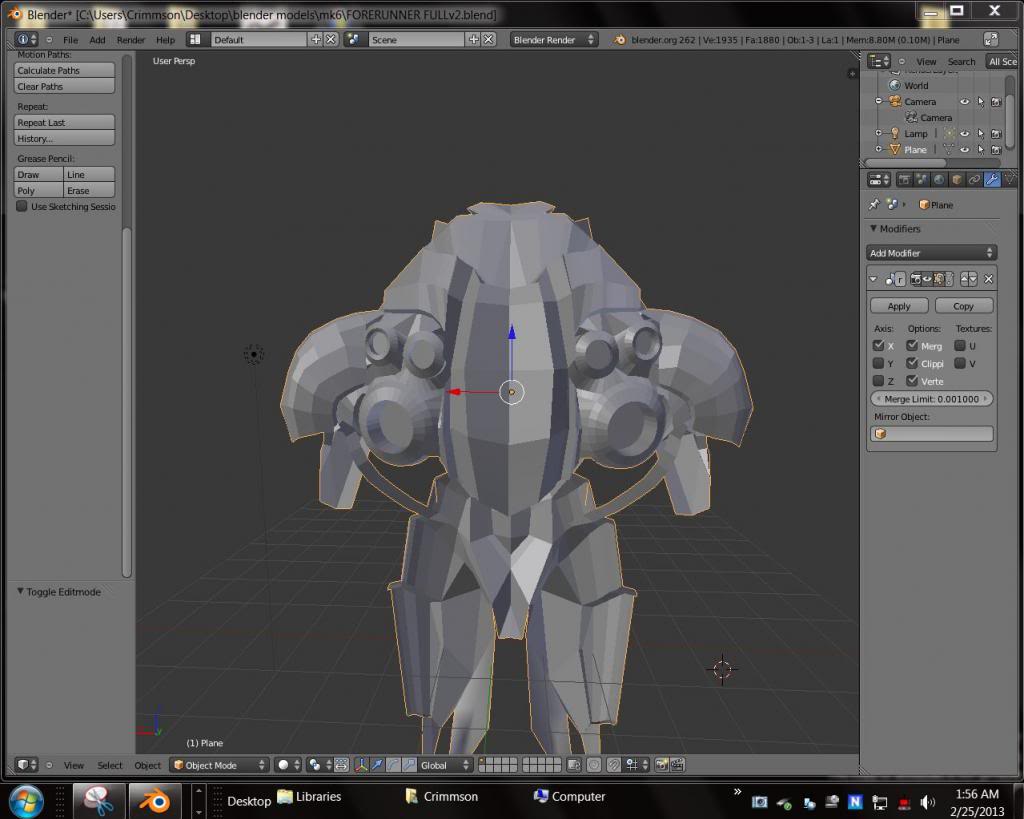Screen dimensions: 1024x819
Task: Open Blender from the Windows taskbar
Action: point(154,799)
